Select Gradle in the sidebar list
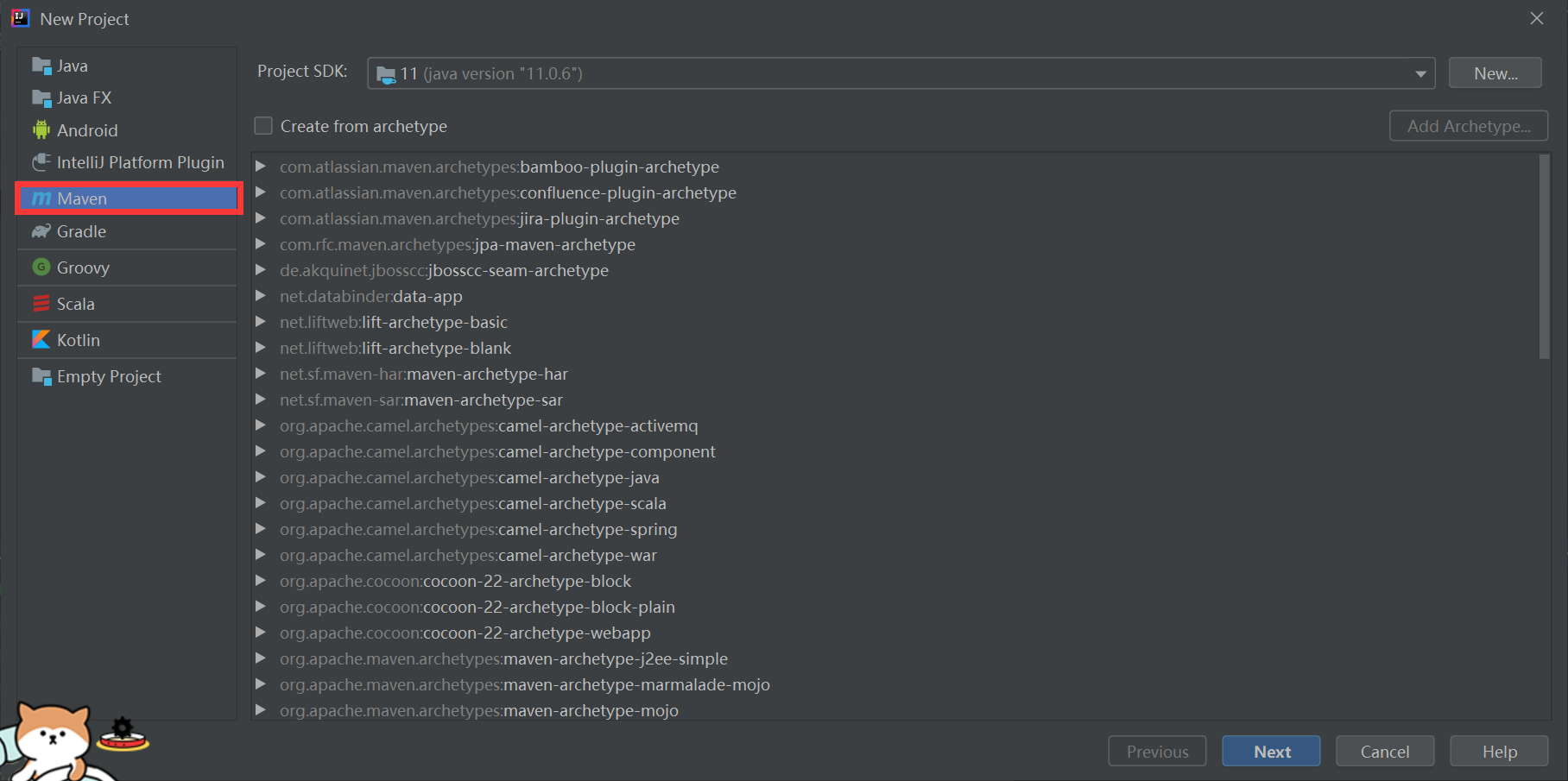 point(127,231)
